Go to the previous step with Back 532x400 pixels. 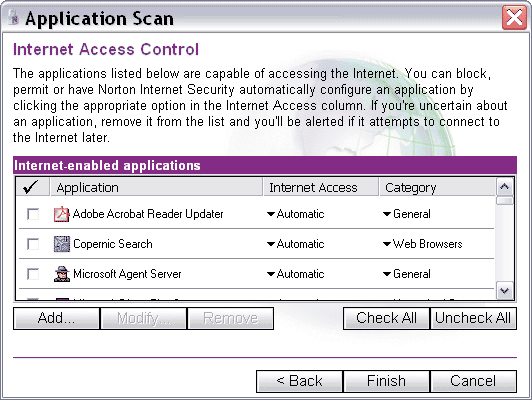tap(299, 381)
